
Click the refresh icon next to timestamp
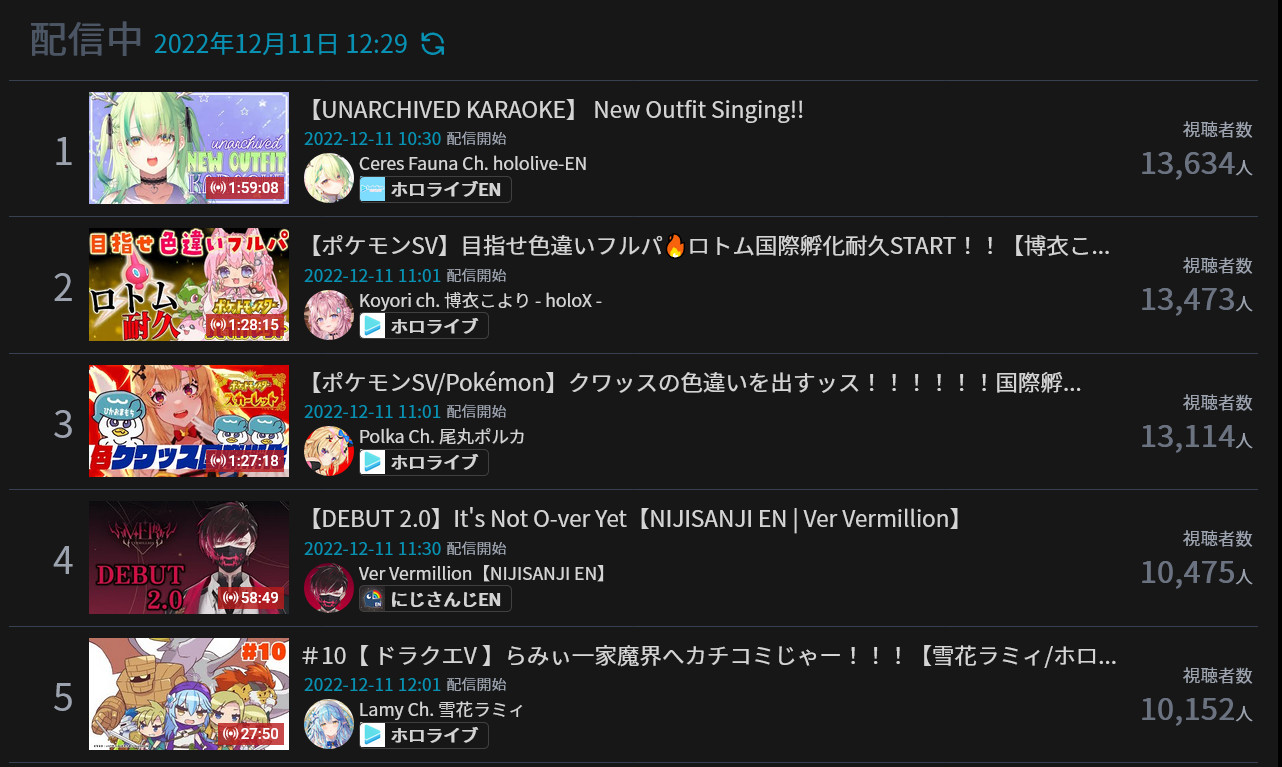tap(432, 44)
